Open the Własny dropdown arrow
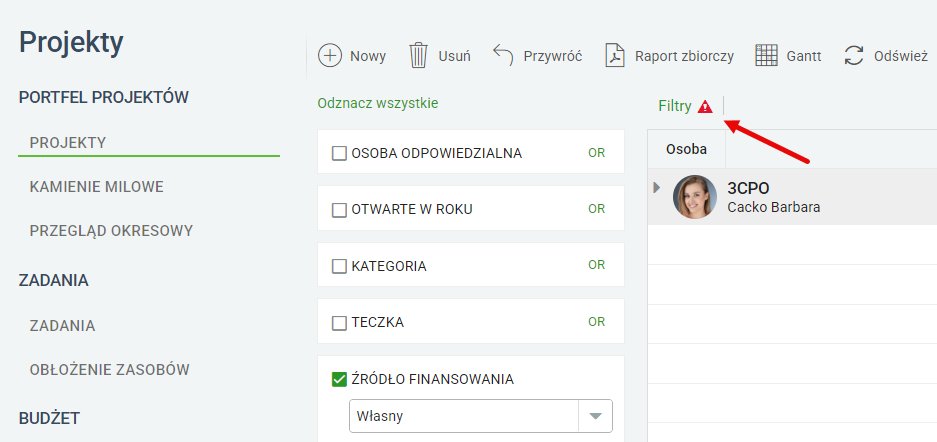The width and height of the screenshot is (937, 442). tap(595, 416)
